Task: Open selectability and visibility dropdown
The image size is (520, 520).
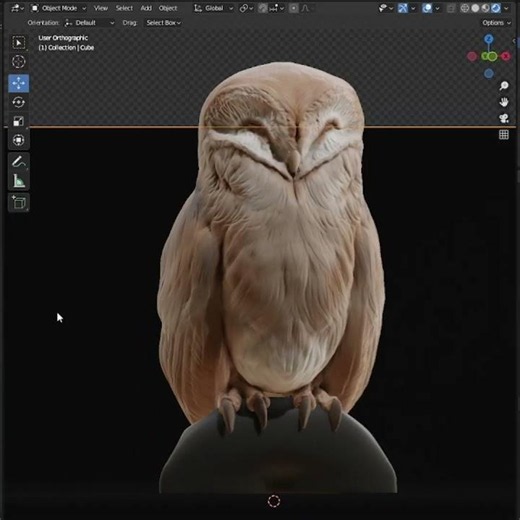Action: pyautogui.click(x=386, y=8)
